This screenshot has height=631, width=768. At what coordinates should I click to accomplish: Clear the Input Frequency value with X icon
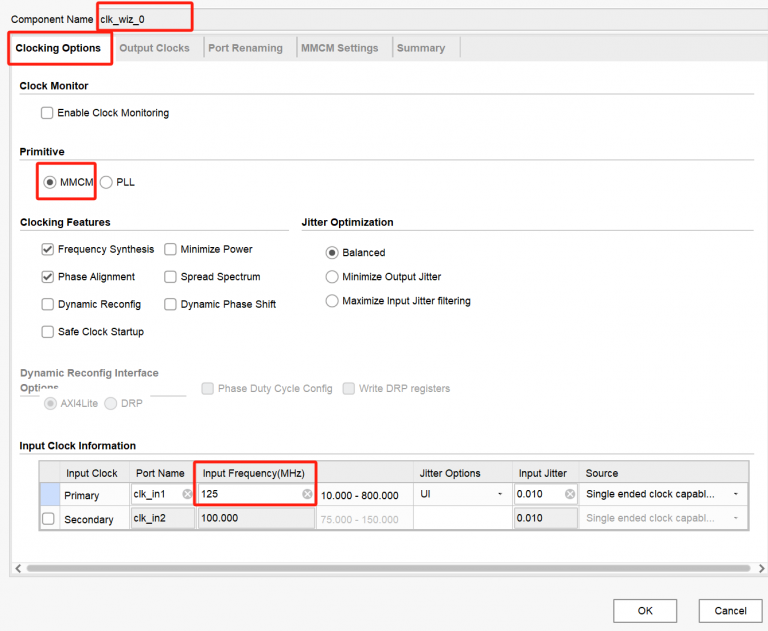pos(307,494)
